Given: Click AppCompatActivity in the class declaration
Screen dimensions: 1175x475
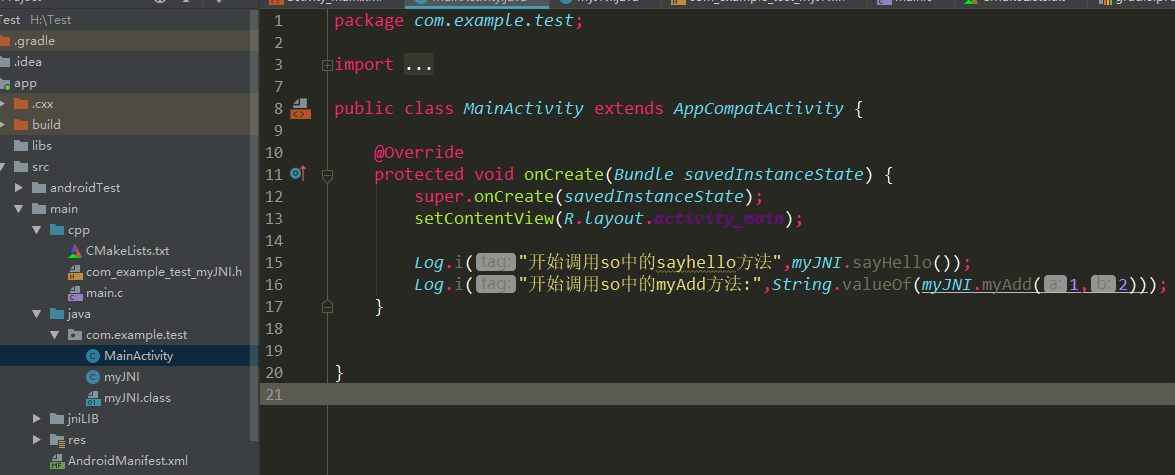Looking at the screenshot, I should [x=758, y=109].
